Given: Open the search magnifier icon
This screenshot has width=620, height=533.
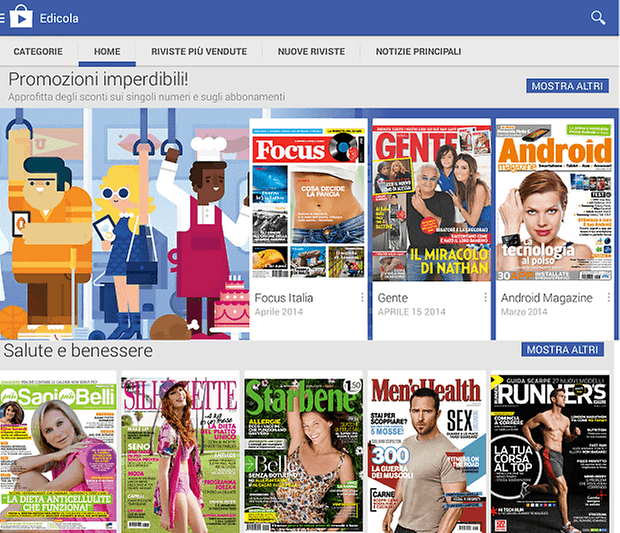Looking at the screenshot, I should (x=598, y=18).
